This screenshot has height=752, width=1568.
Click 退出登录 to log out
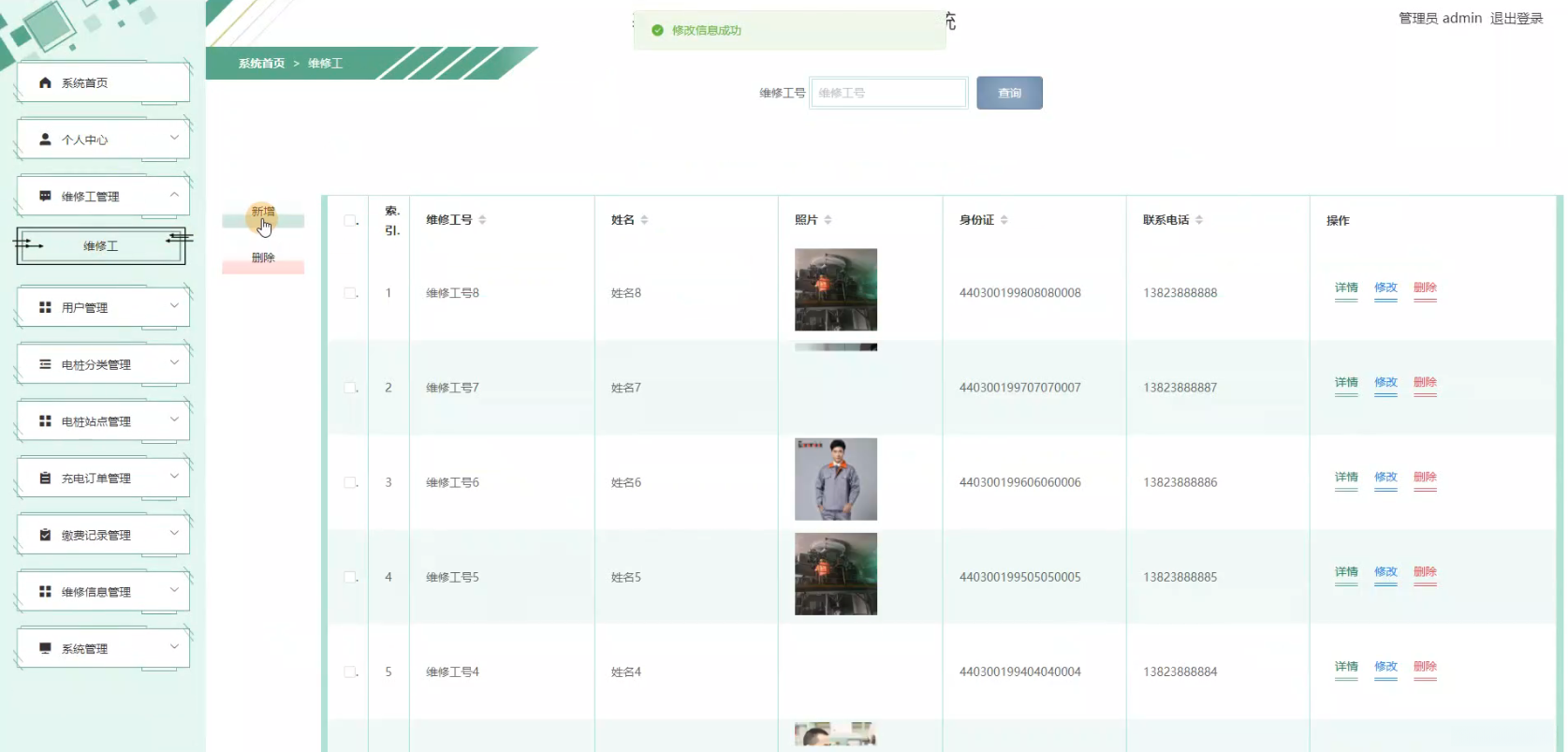(1517, 19)
